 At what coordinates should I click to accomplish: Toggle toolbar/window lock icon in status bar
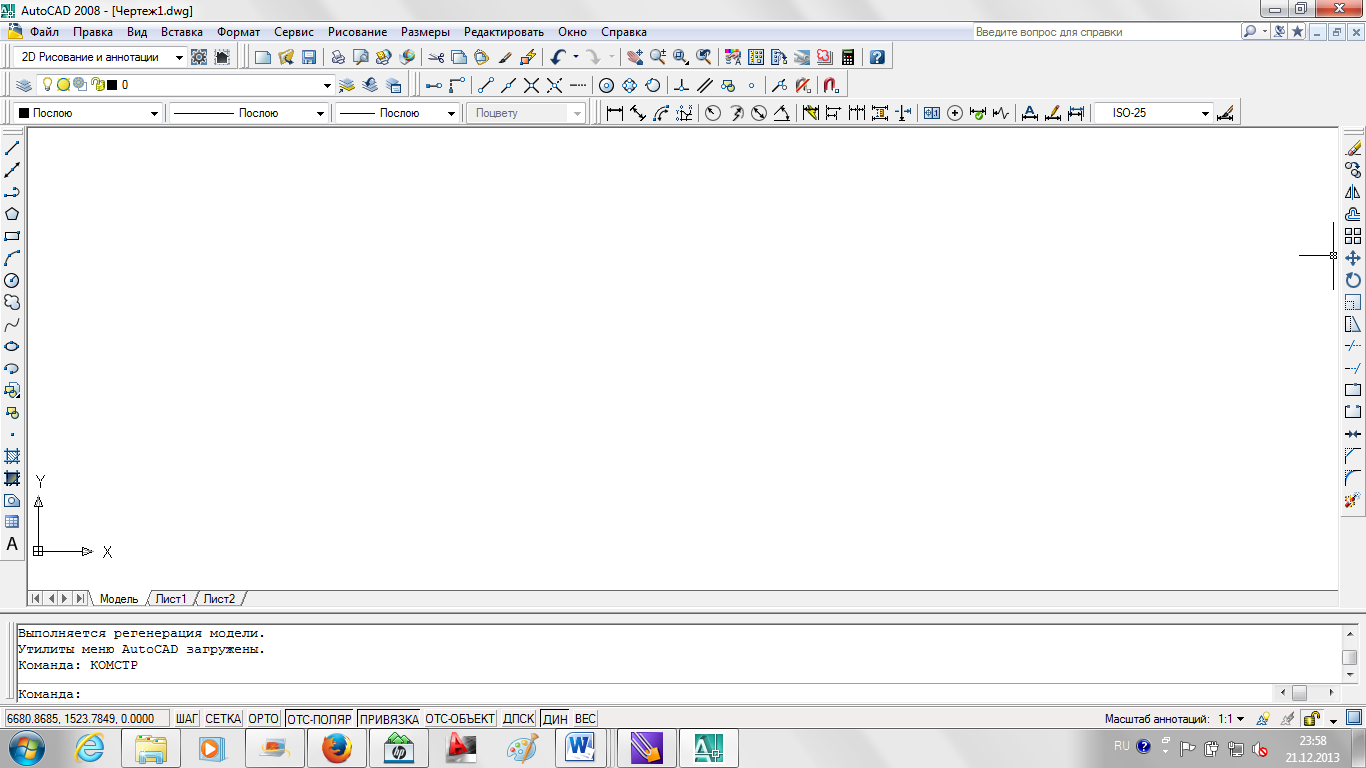tap(1311, 719)
